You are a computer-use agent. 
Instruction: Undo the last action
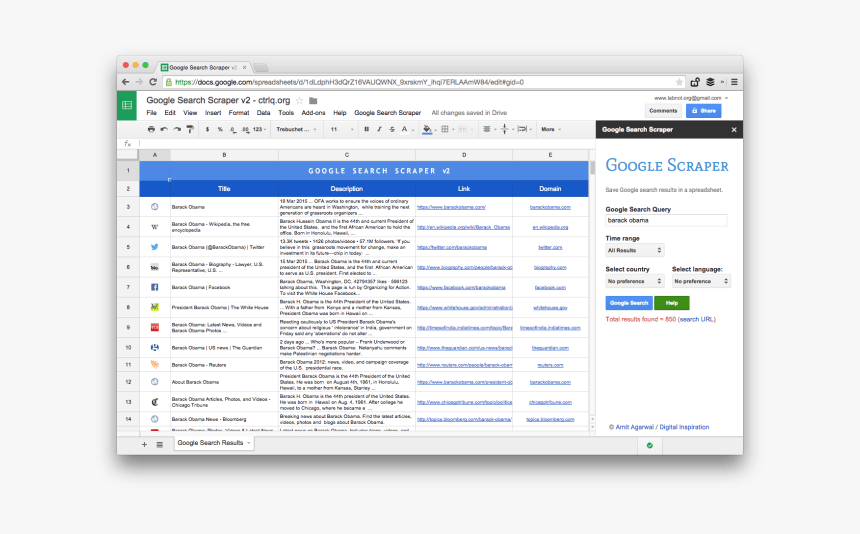tap(164, 129)
